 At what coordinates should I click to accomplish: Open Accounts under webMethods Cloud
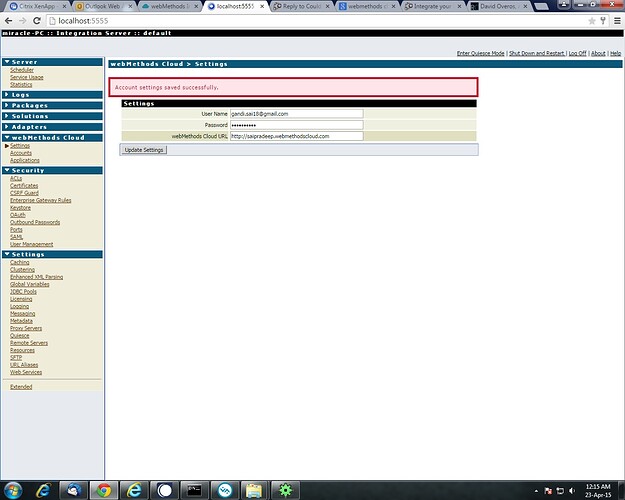[x=21, y=153]
